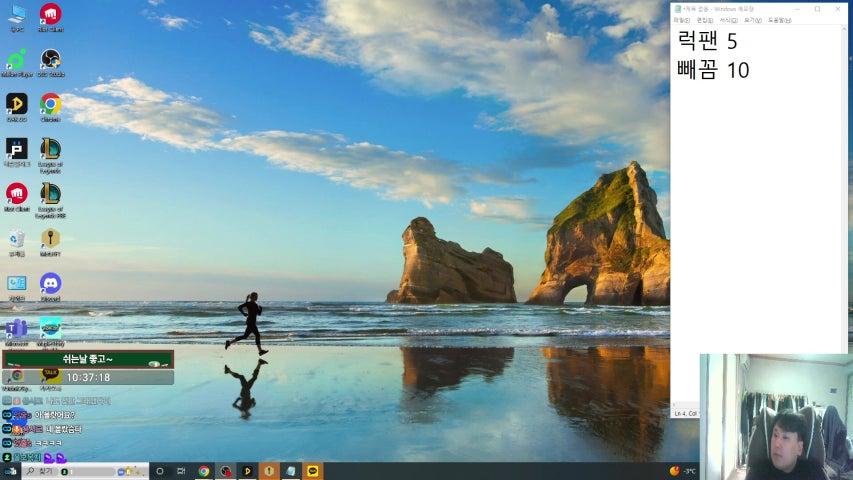Image resolution: width=853 pixels, height=480 pixels.
Task: Click the Task View taskbar button
Action: (x=181, y=471)
